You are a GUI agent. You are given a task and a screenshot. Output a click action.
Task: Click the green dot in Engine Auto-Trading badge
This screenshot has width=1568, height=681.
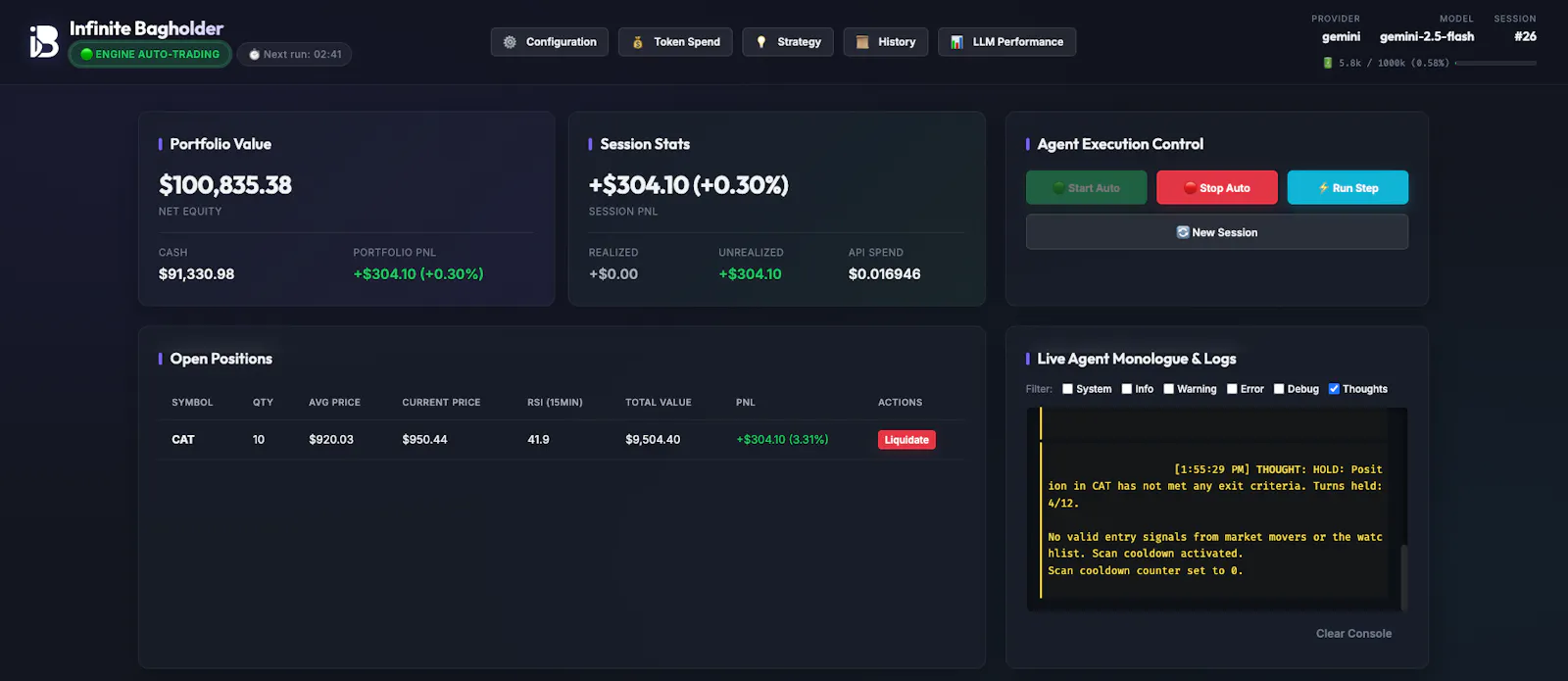click(86, 54)
